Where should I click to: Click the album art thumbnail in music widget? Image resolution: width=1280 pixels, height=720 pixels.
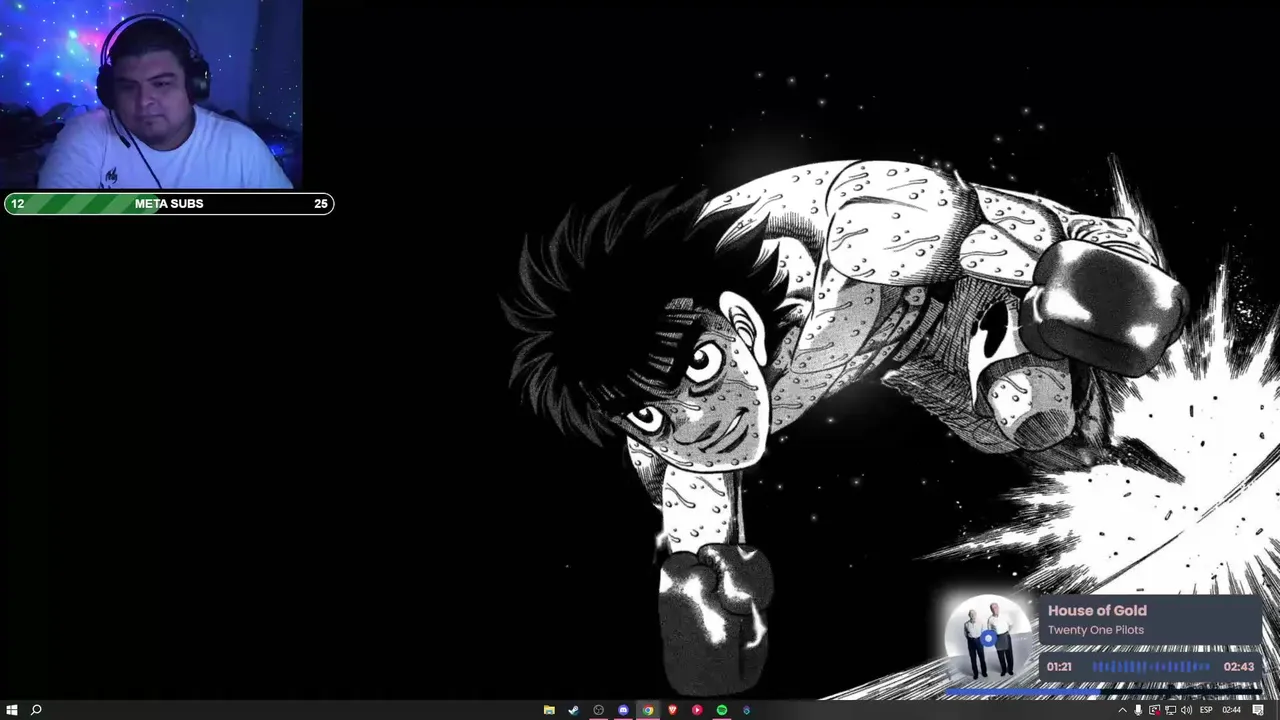pos(989,640)
